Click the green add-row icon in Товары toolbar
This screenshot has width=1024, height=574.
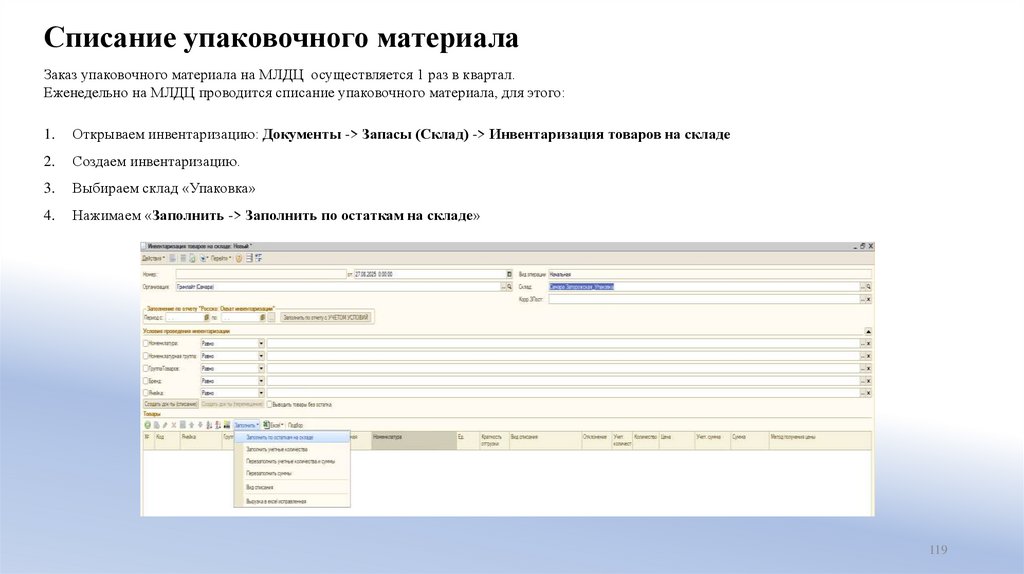pyautogui.click(x=147, y=425)
